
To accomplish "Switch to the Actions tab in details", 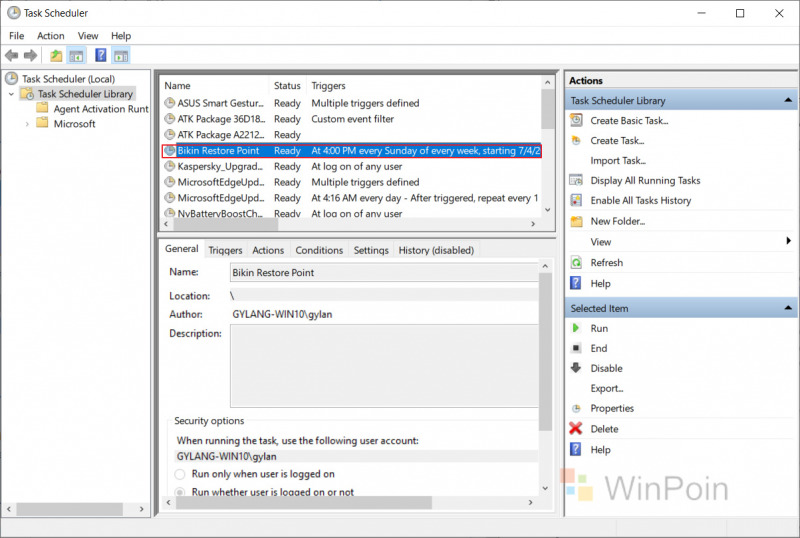I will 268,250.
